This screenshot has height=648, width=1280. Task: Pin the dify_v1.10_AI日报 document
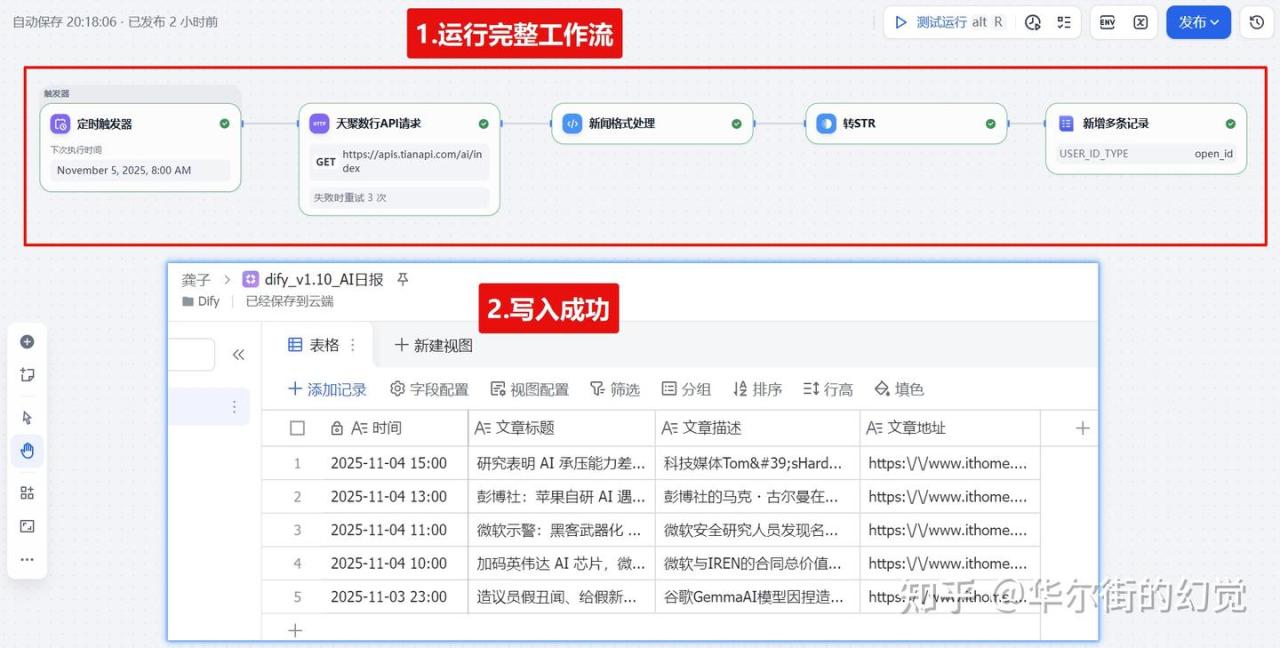(403, 280)
